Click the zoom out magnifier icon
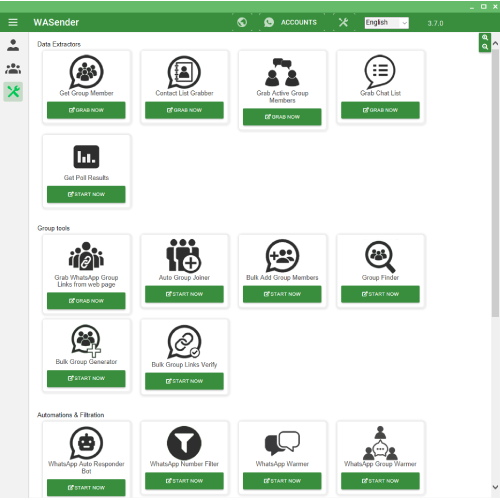This screenshot has height=500, width=500. point(485,47)
